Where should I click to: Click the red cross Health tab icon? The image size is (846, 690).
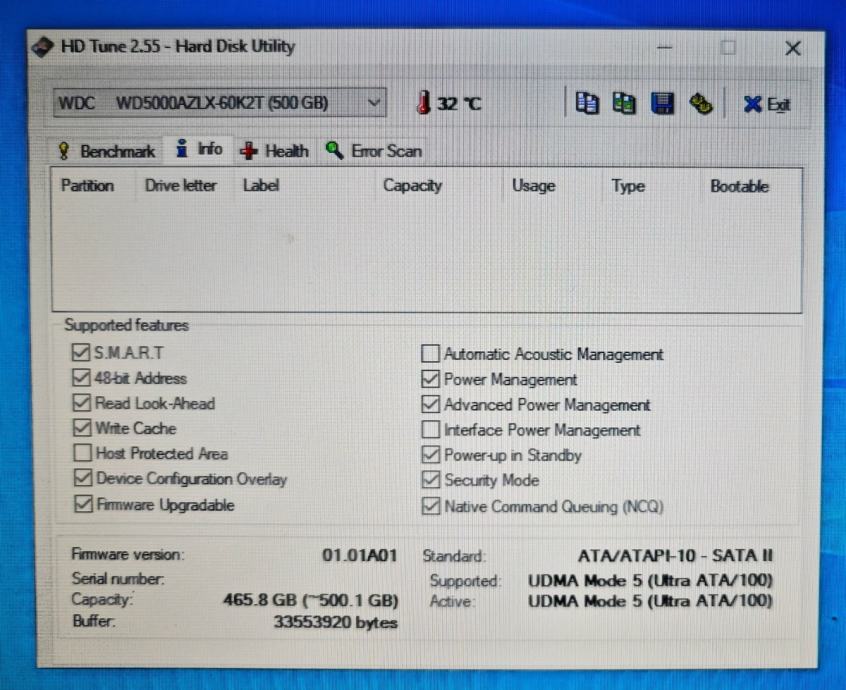[x=249, y=151]
